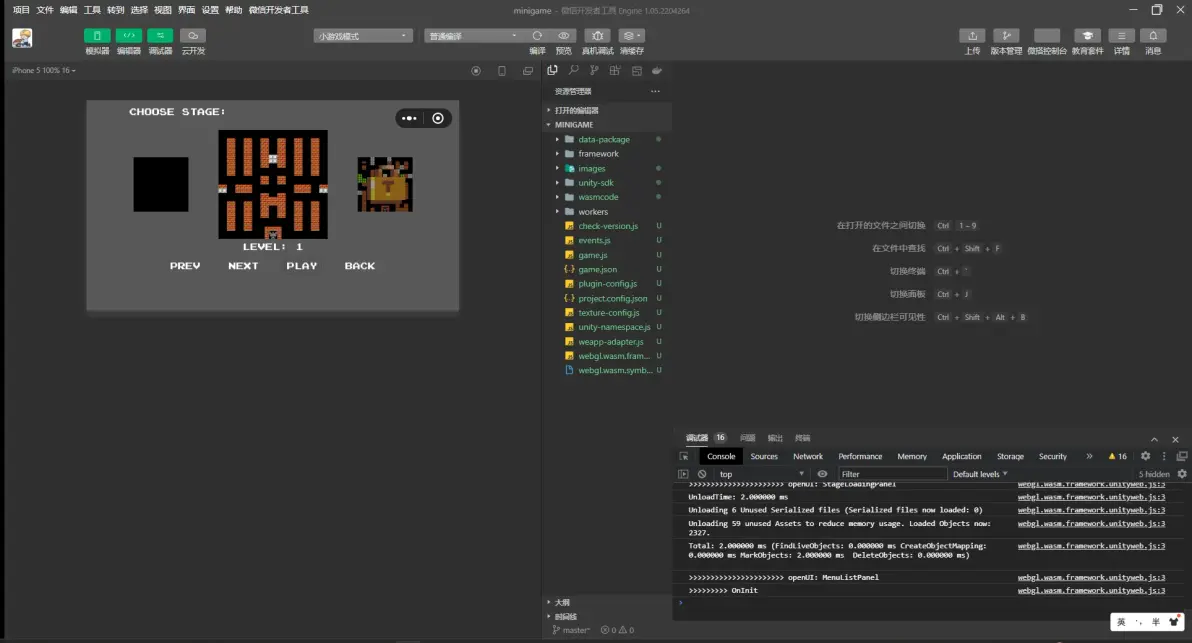Open the 资源管理器 more options ellipsis

pyautogui.click(x=655, y=91)
